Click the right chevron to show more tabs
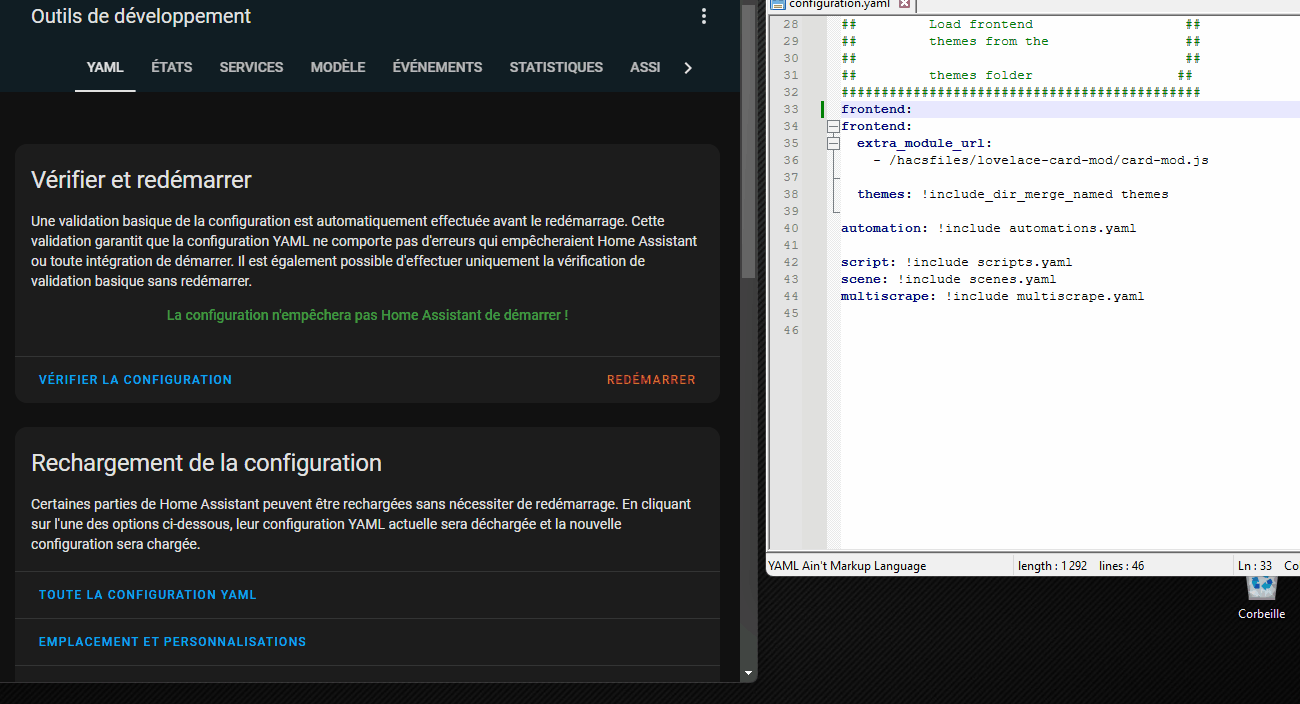The image size is (1300, 704). tap(687, 68)
